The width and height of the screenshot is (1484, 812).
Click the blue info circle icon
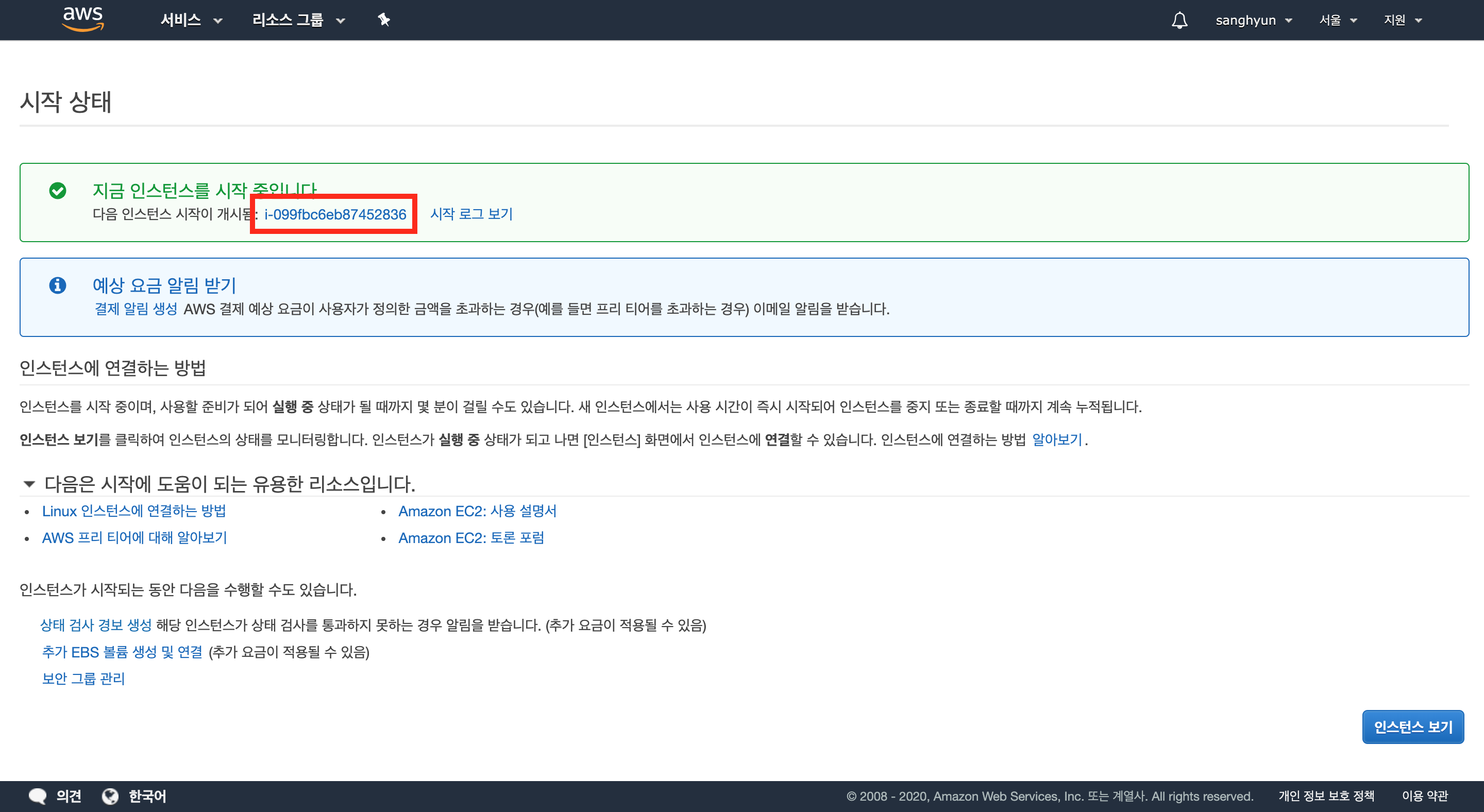tap(58, 285)
